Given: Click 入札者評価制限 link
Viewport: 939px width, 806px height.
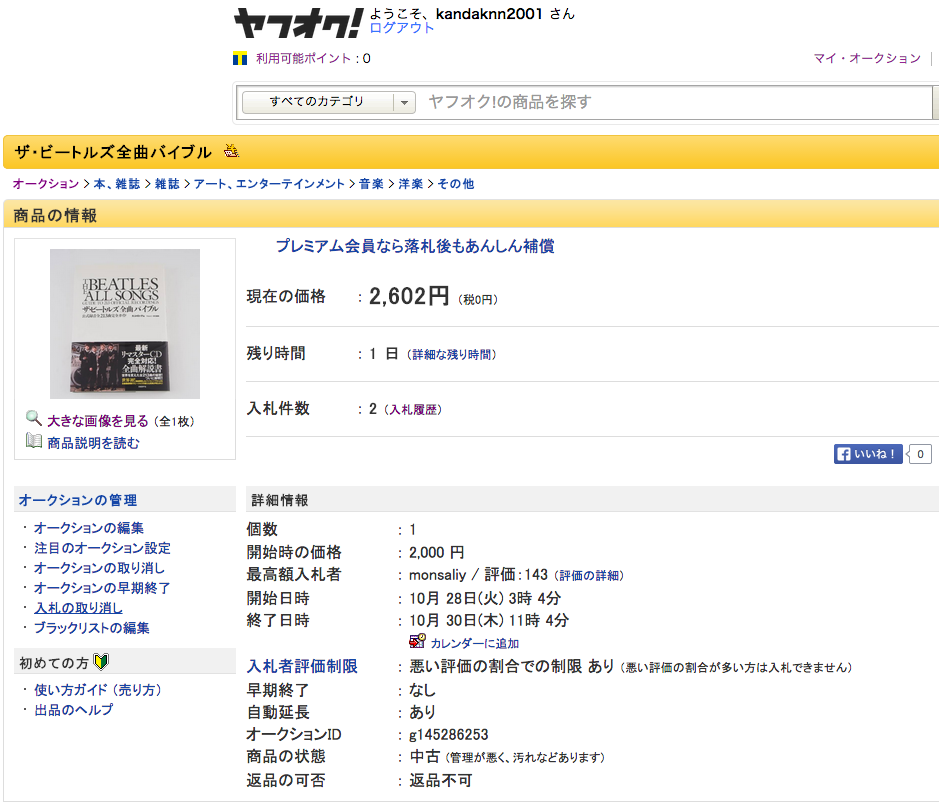Looking at the screenshot, I should (x=302, y=666).
